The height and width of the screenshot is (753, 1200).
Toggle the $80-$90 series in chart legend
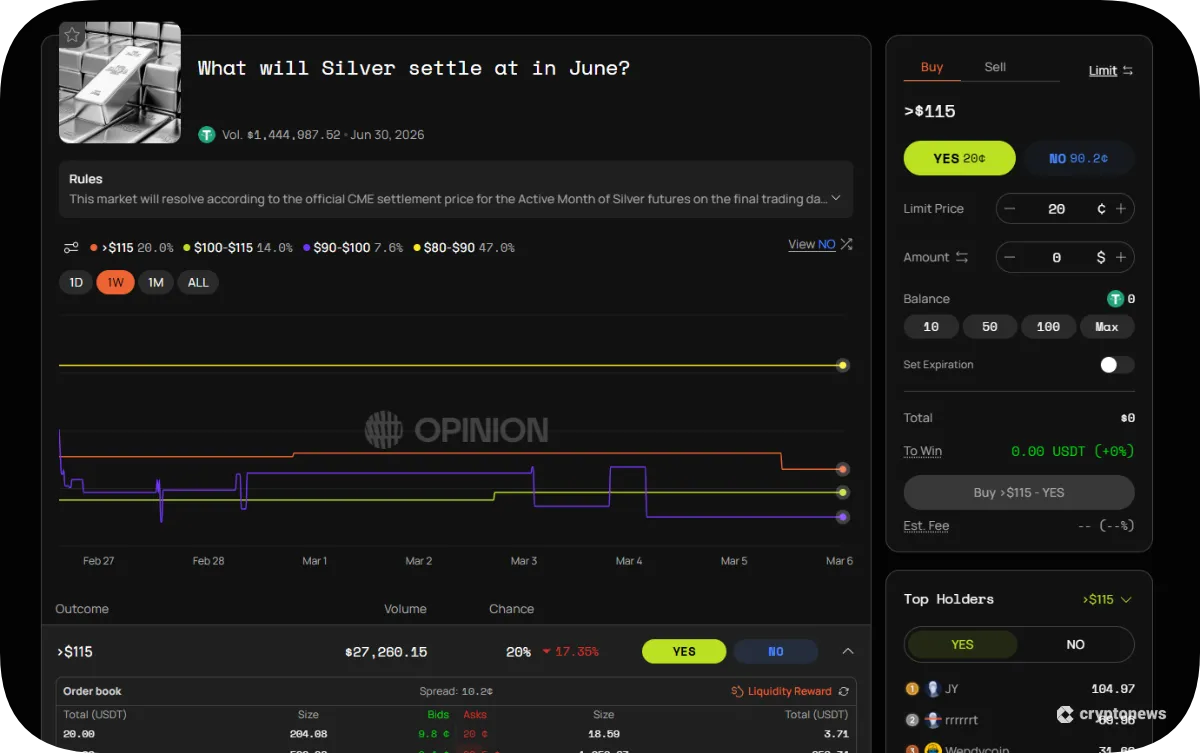464,247
